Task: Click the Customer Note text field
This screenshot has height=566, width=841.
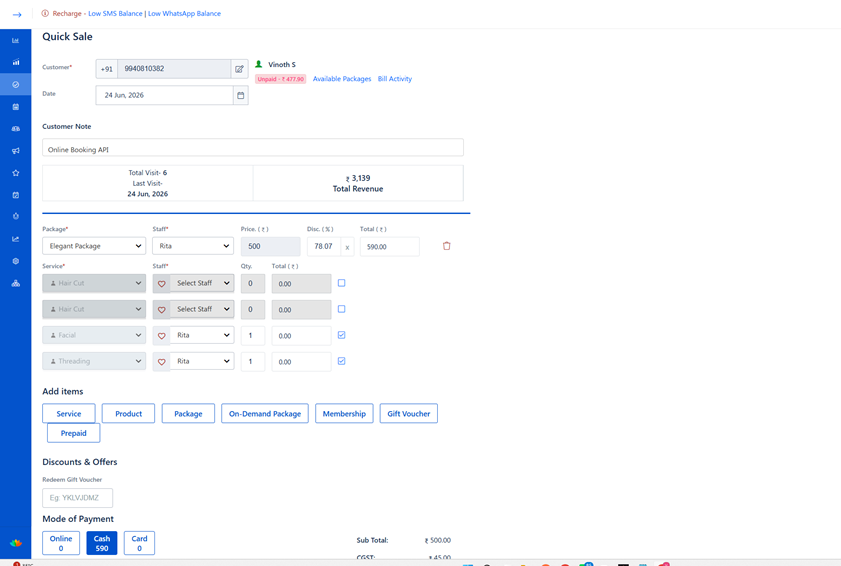Action: coord(253,148)
